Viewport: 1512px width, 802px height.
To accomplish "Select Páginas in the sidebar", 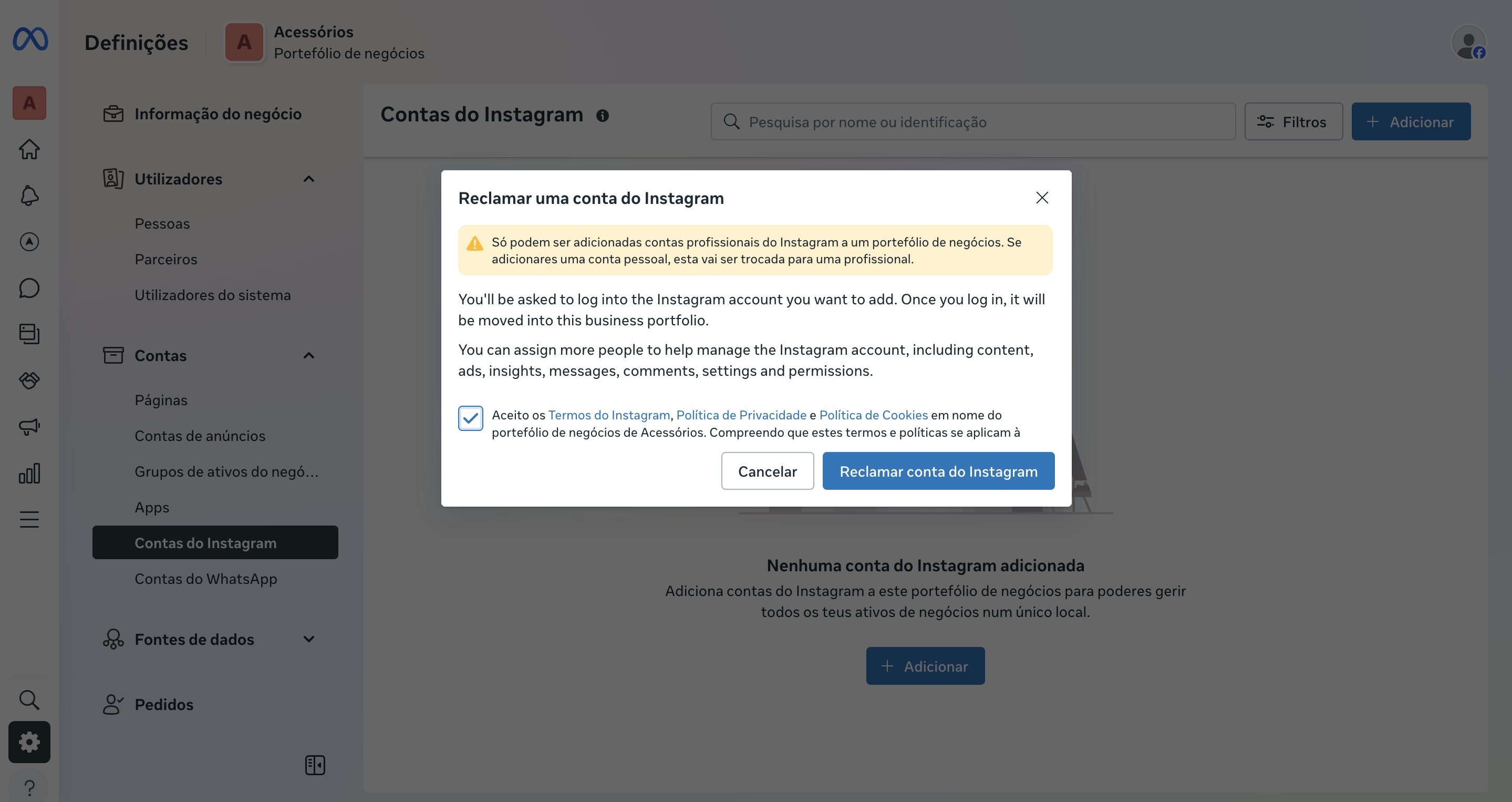I will coord(161,400).
